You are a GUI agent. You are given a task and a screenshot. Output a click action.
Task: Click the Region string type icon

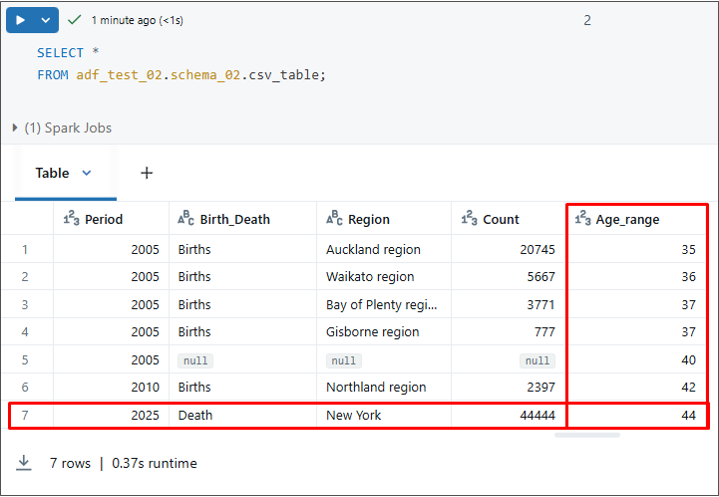pos(335,219)
